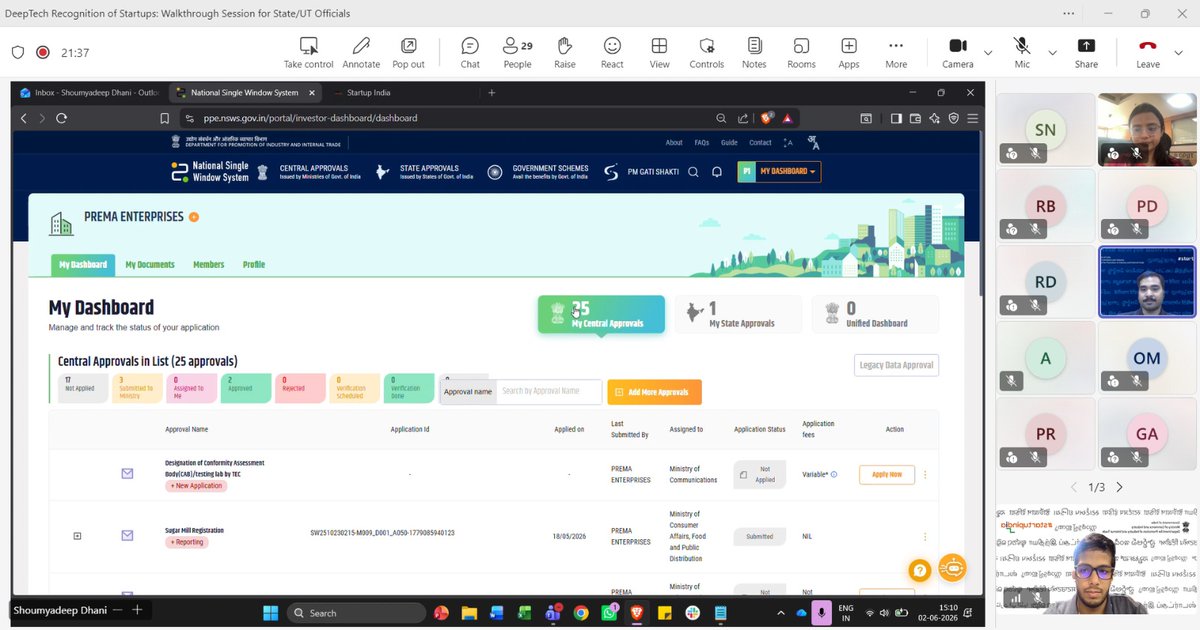Go to next participant page arrow

1119,487
